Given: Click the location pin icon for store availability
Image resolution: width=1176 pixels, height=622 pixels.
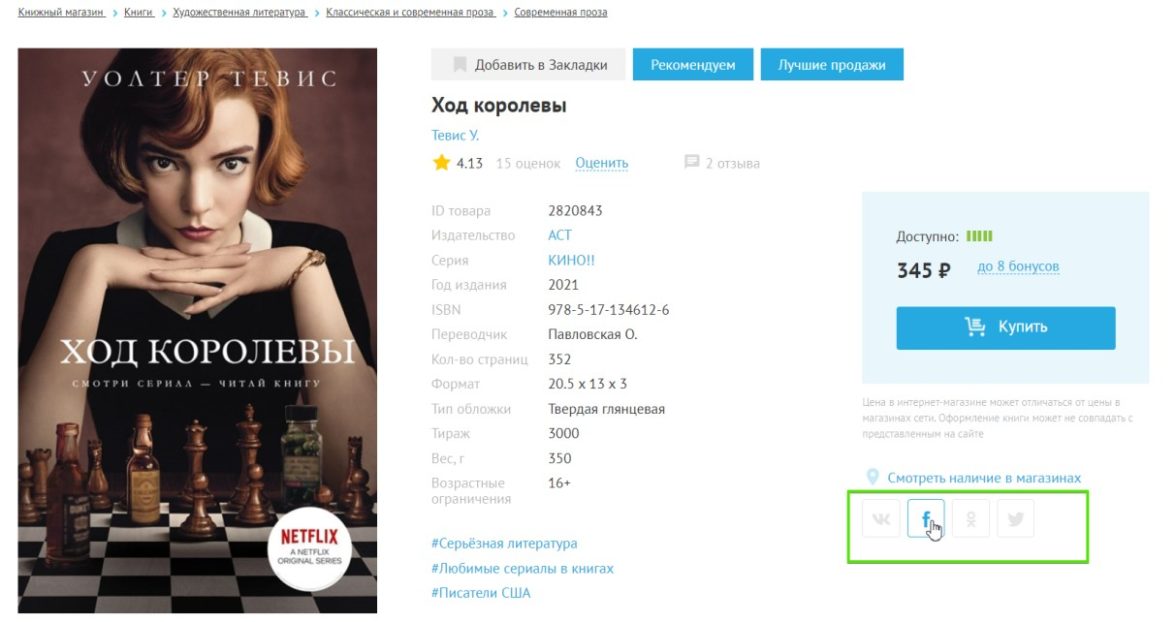Looking at the screenshot, I should click(872, 477).
